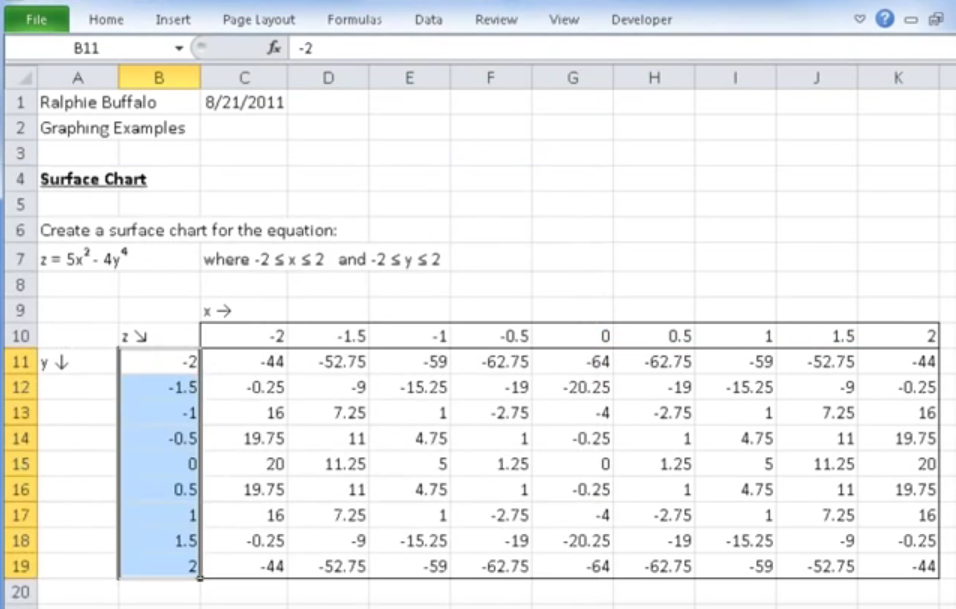Select cell K10 with x value 2
Image resolution: width=956 pixels, height=609 pixels.
coord(898,337)
